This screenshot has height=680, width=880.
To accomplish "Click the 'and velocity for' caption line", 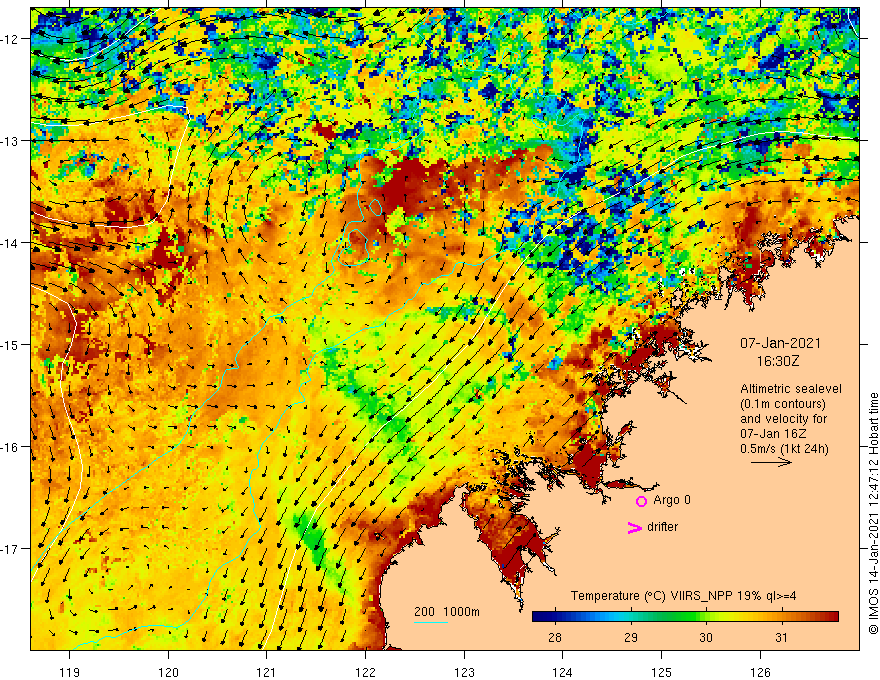I will (x=783, y=419).
